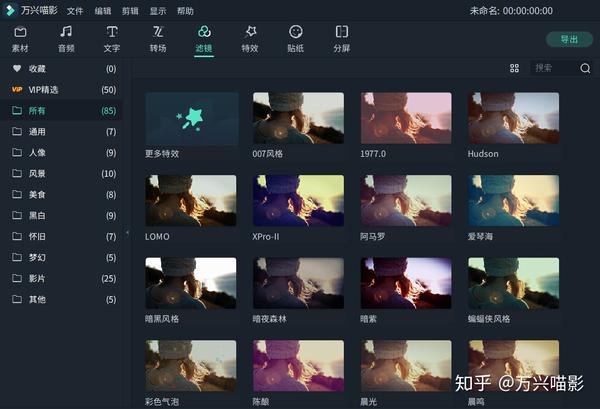Click the 更多特效 star thumbnail
600x409 pixels.
click(191, 119)
